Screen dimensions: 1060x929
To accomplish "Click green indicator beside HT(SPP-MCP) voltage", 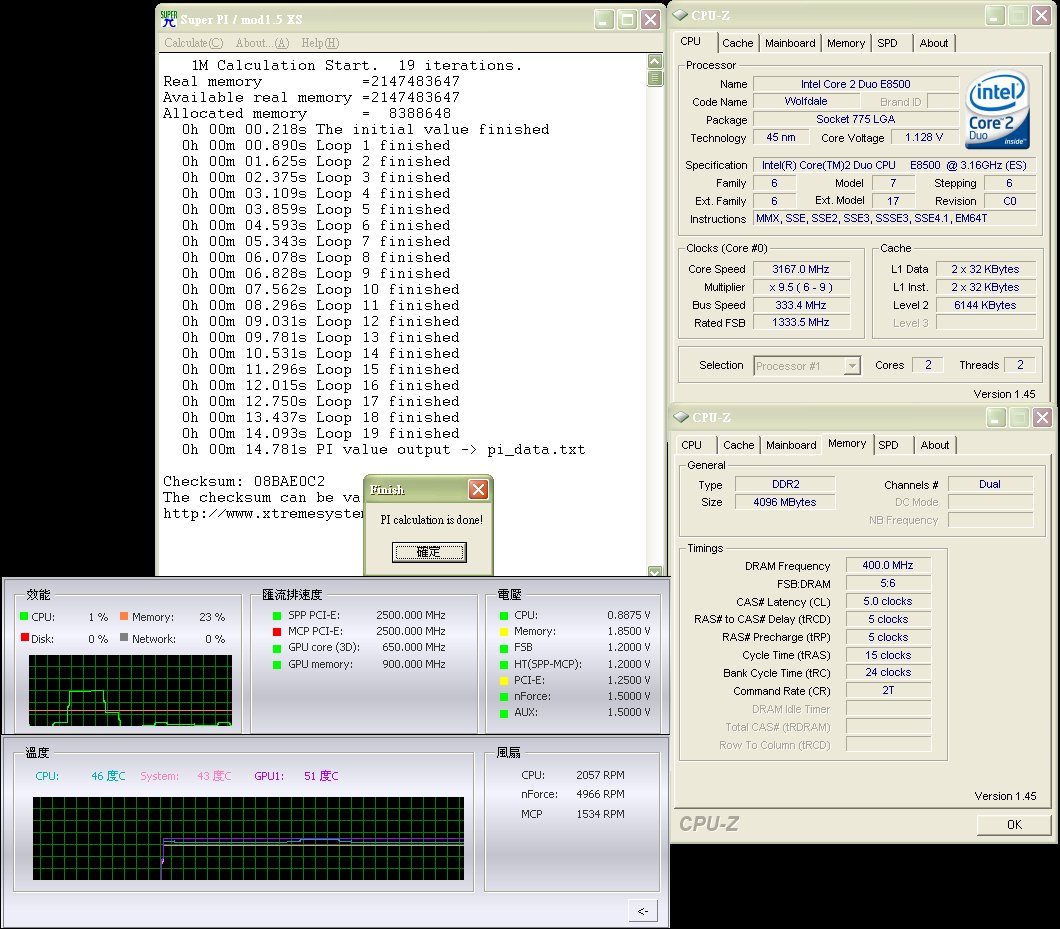I will [x=504, y=665].
